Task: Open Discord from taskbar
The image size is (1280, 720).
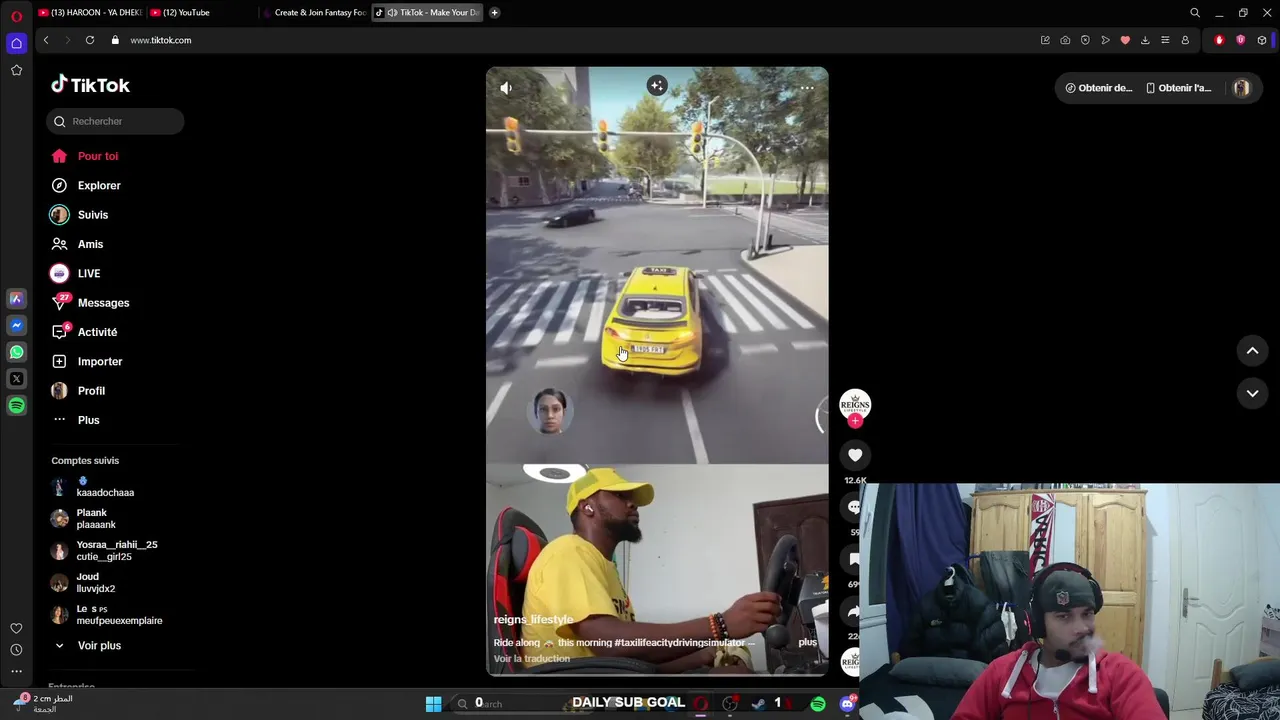Action: tap(847, 704)
